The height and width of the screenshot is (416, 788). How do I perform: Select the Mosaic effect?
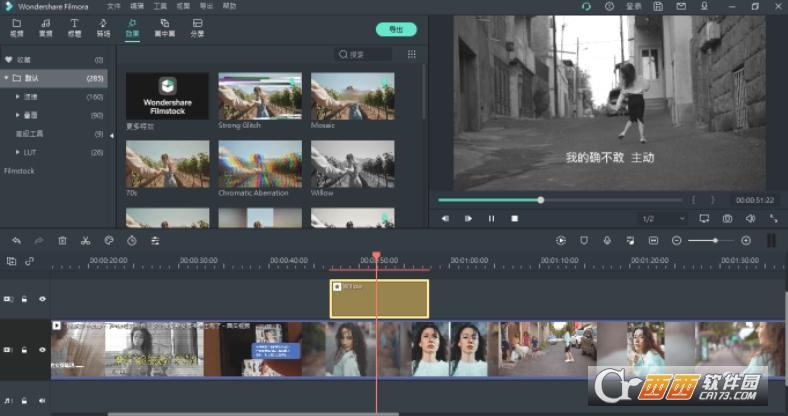[352, 96]
